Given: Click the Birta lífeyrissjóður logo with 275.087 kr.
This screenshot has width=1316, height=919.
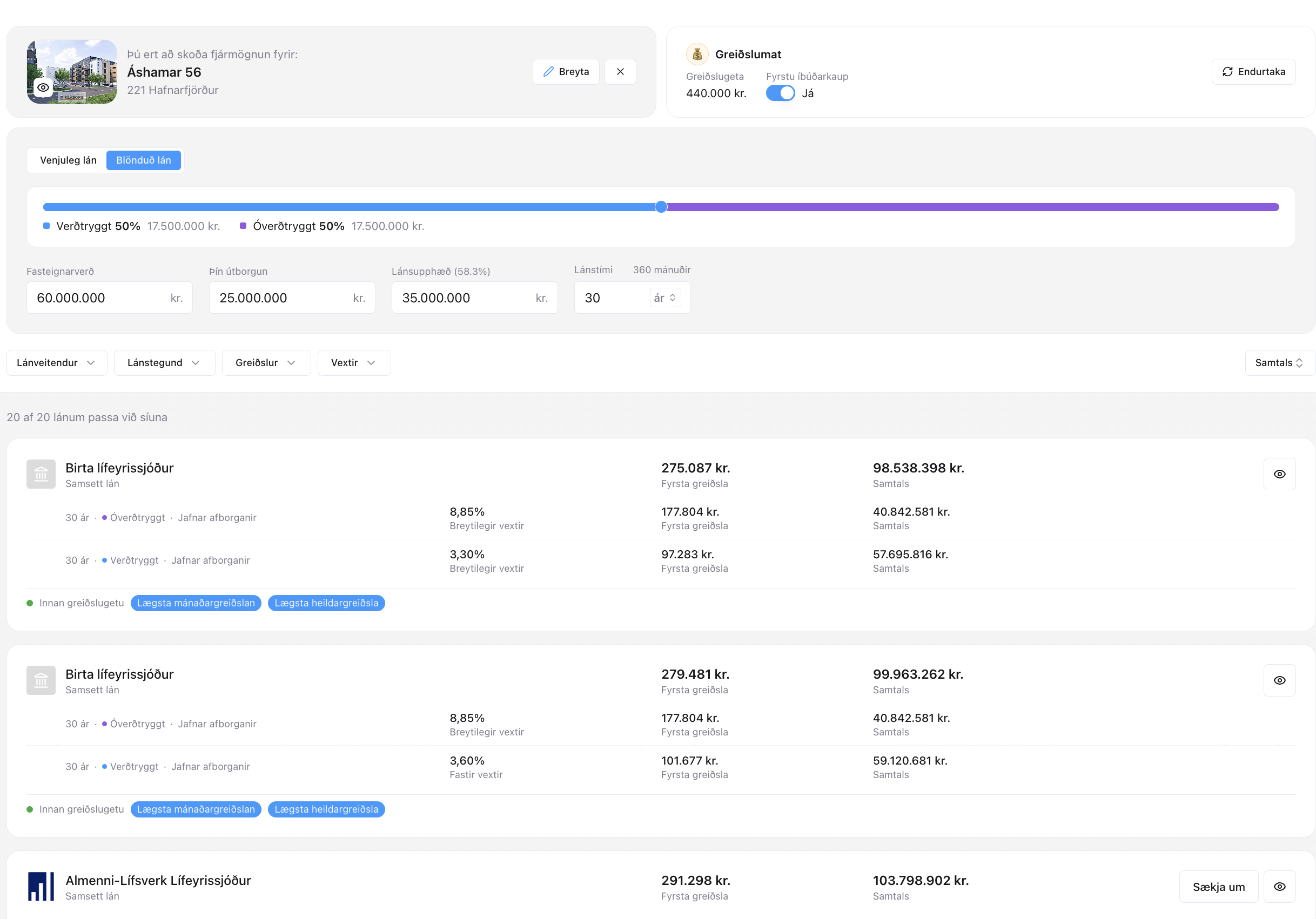Looking at the screenshot, I should [x=41, y=474].
